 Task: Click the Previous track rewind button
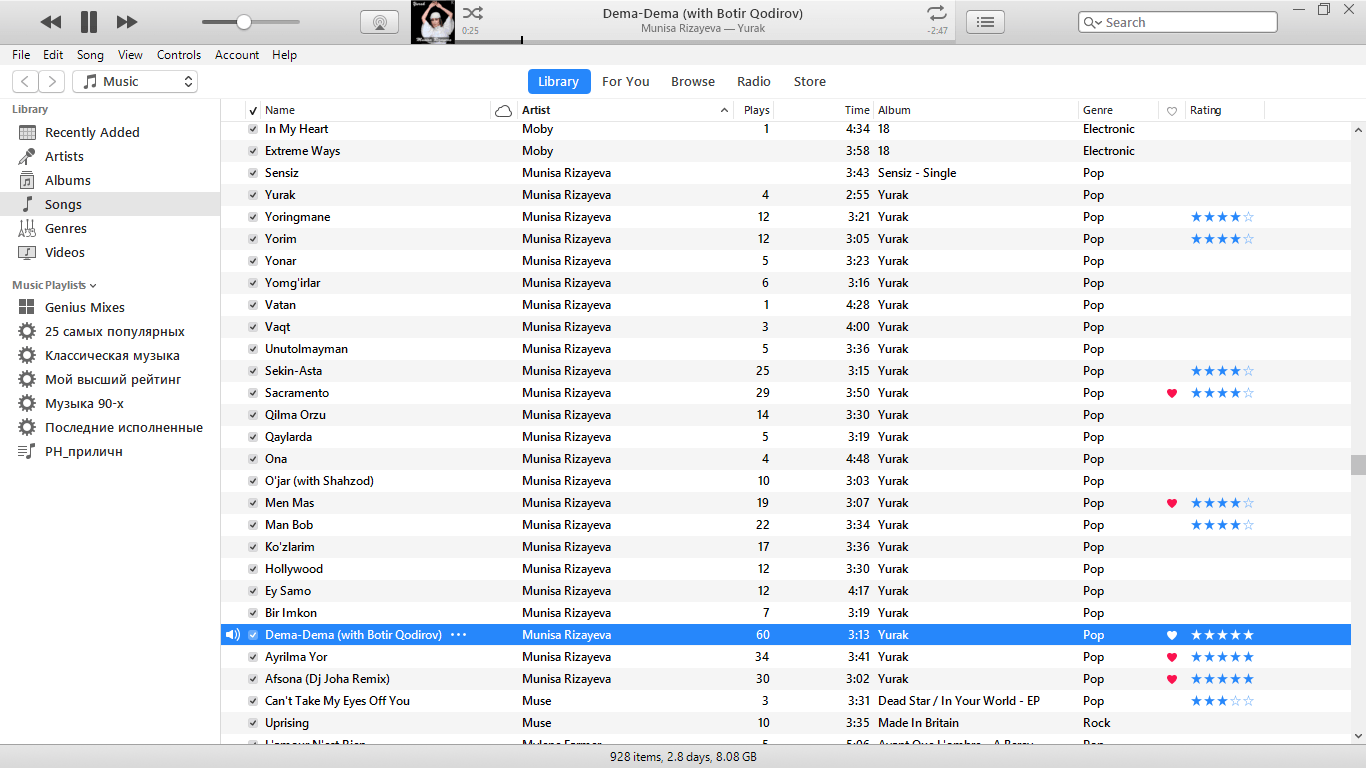[51, 22]
